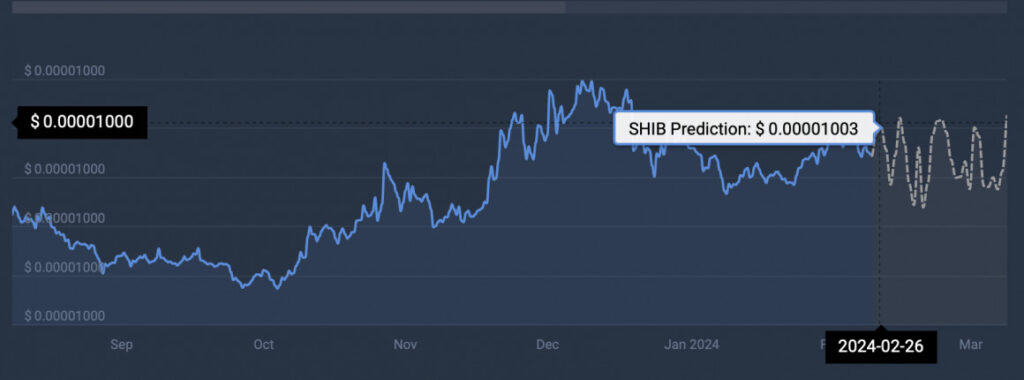Click the Sep label on the time axis

pyautogui.click(x=121, y=344)
